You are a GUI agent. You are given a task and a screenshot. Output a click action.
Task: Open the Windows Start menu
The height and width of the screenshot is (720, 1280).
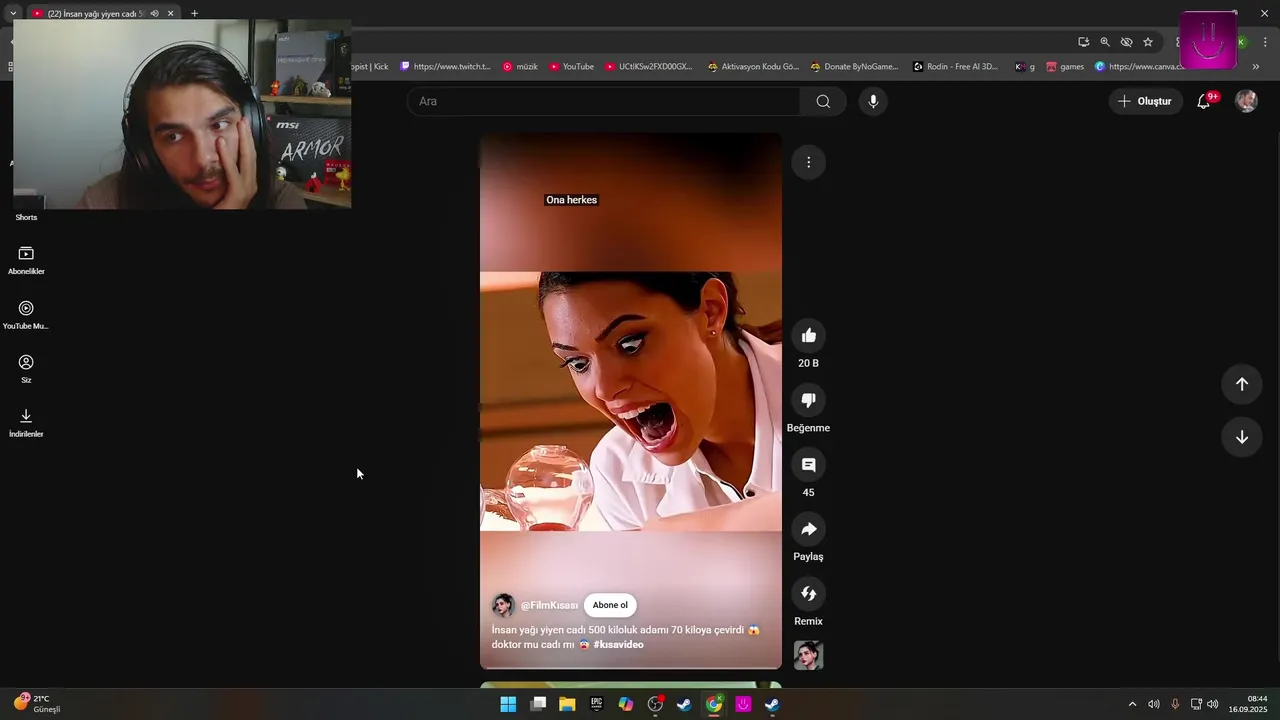coord(508,704)
